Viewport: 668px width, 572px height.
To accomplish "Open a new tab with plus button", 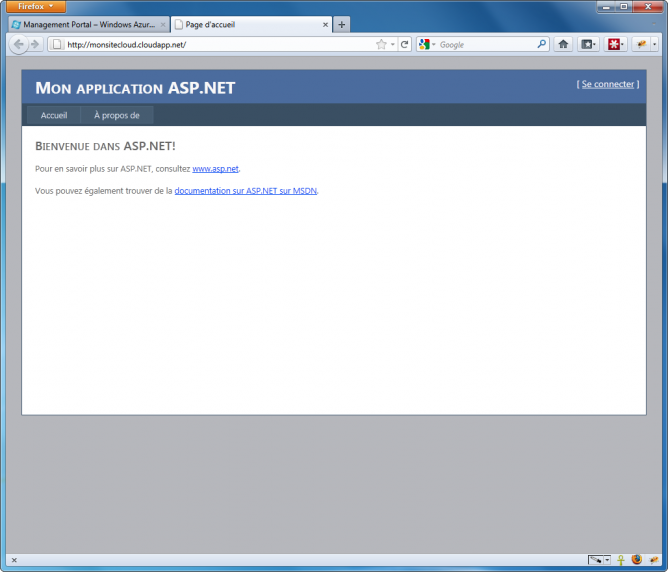I will tap(341, 25).
